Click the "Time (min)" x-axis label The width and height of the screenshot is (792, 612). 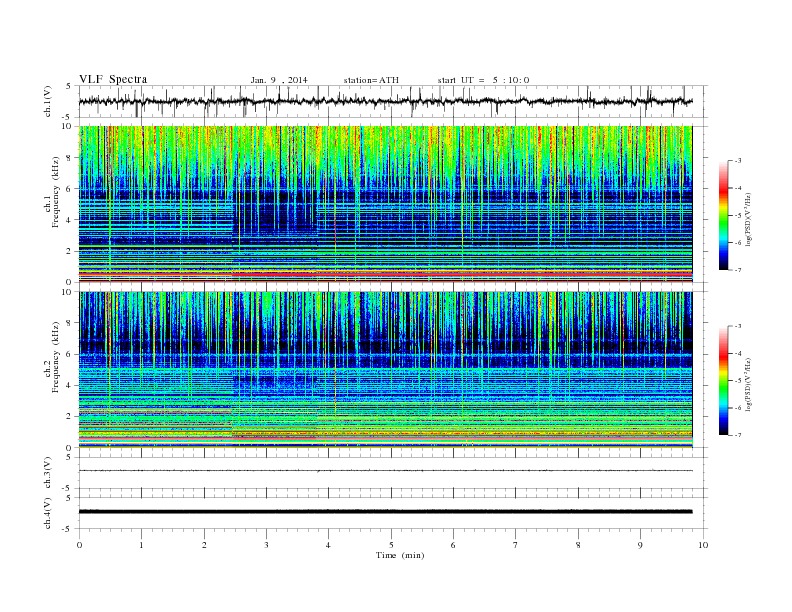pyautogui.click(x=400, y=555)
